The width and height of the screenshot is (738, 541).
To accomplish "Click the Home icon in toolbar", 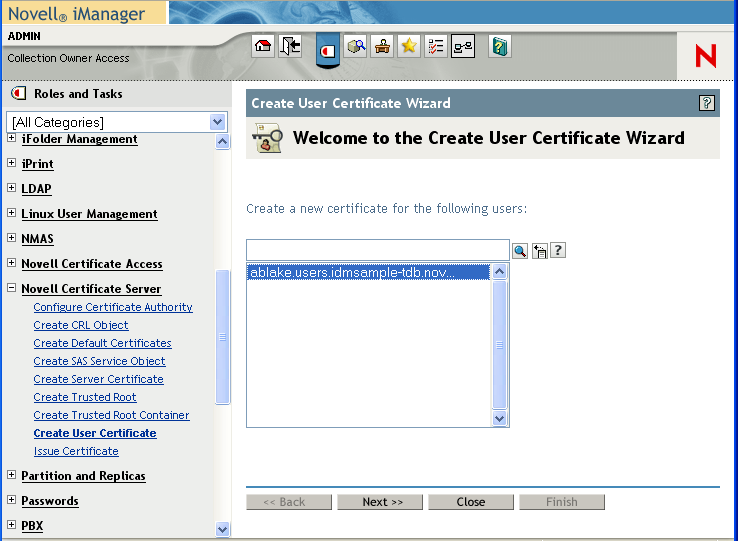I will click(x=263, y=46).
